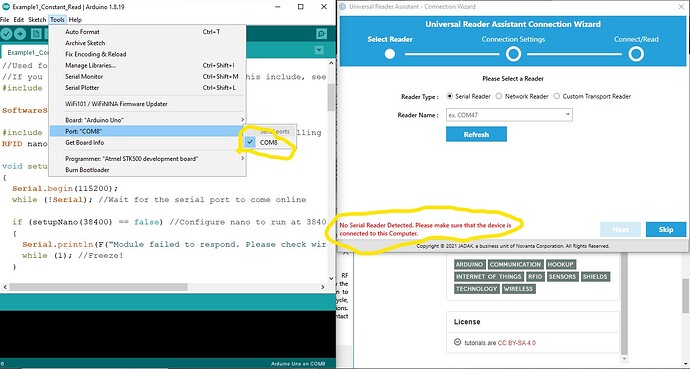The width and height of the screenshot is (690, 369).
Task: Click the Select Reader step circle
Action: coord(389,54)
